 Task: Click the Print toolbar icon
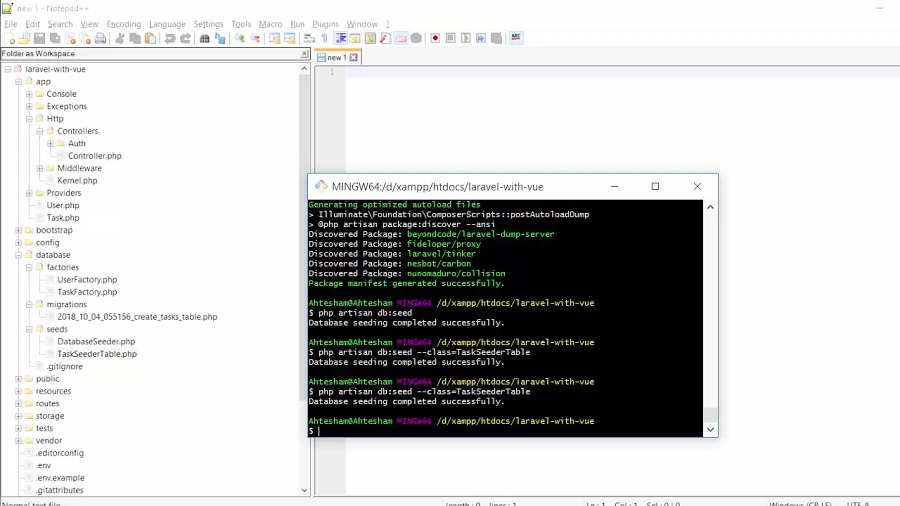pyautogui.click(x=100, y=39)
